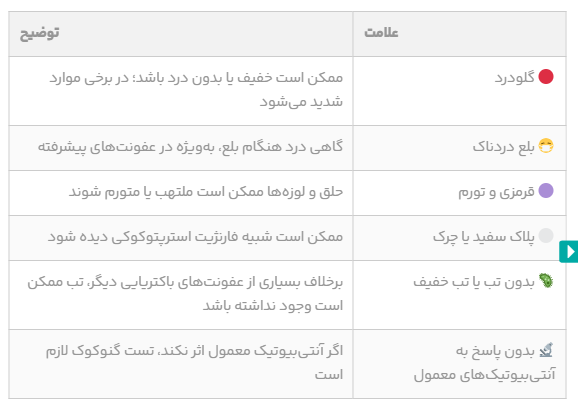Click the توضیح column header
This screenshot has width=578, height=404.
(39, 33)
